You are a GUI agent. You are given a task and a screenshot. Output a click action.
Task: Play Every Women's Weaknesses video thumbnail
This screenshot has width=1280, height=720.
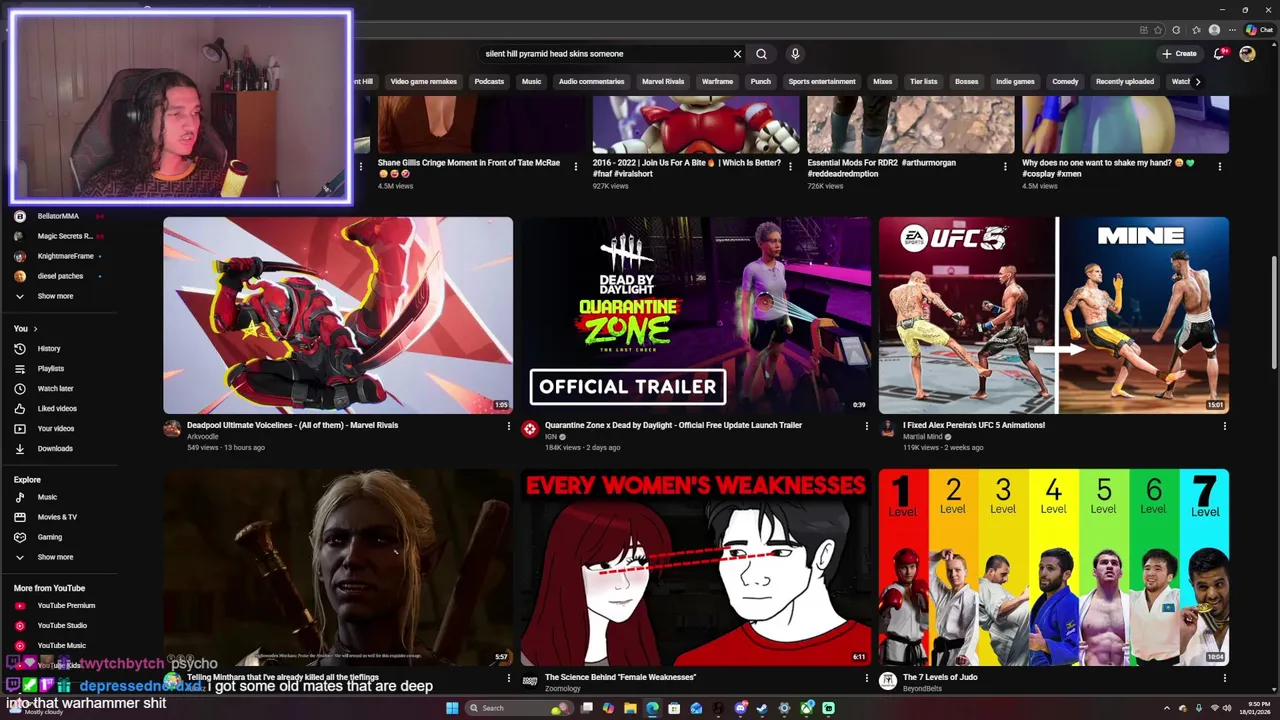click(696, 567)
